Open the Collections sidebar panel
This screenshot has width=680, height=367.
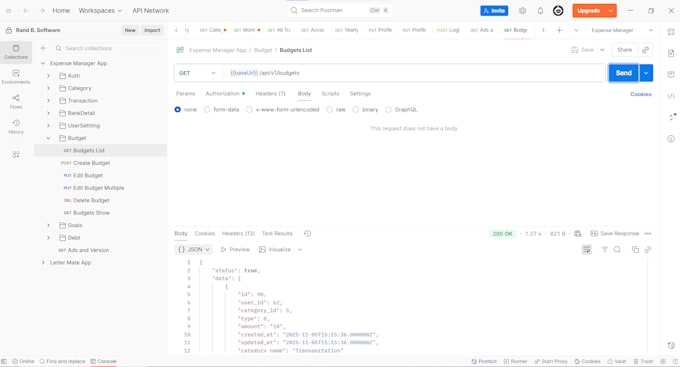[x=16, y=52]
